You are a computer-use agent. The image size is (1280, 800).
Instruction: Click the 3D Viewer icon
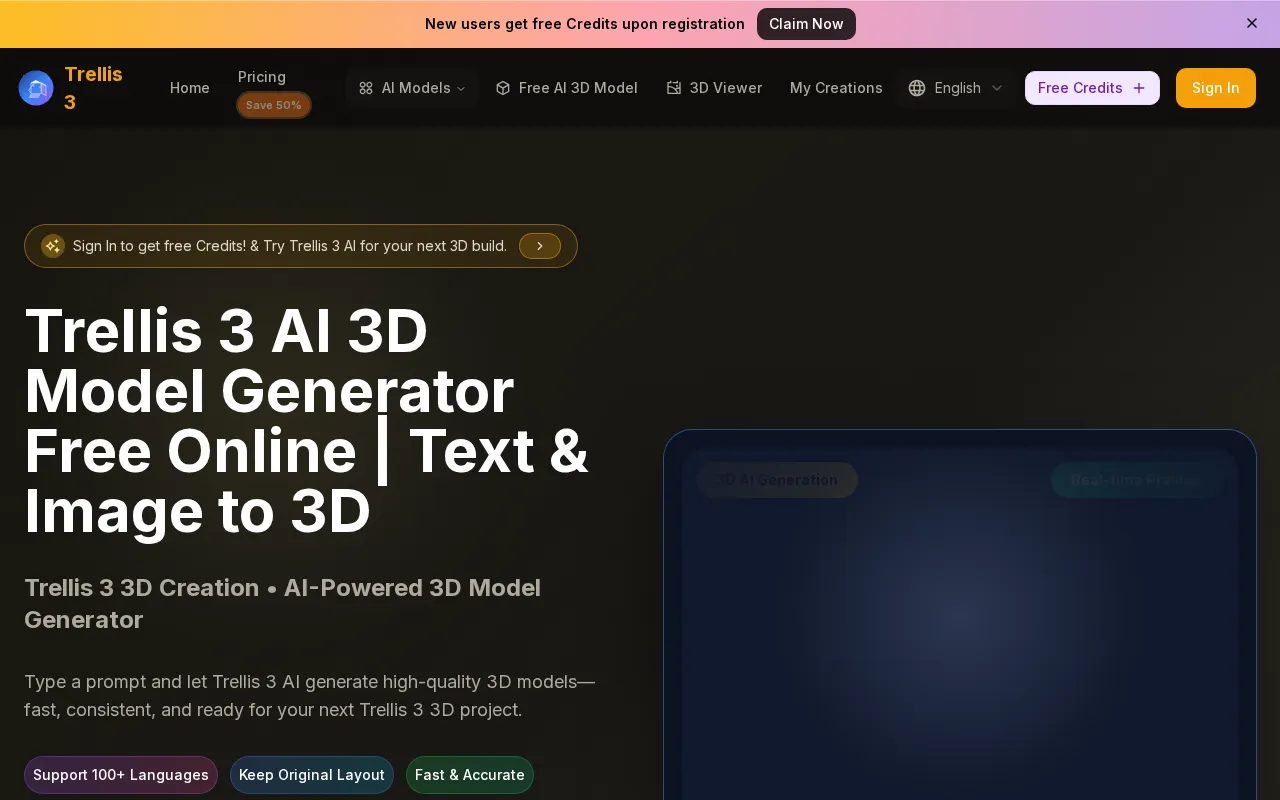pyautogui.click(x=674, y=88)
